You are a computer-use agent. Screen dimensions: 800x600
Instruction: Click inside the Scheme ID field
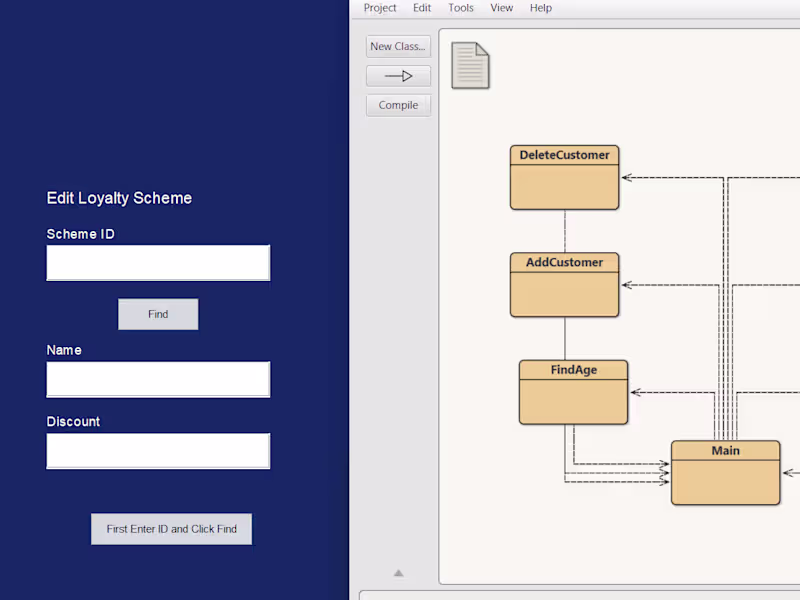158,262
